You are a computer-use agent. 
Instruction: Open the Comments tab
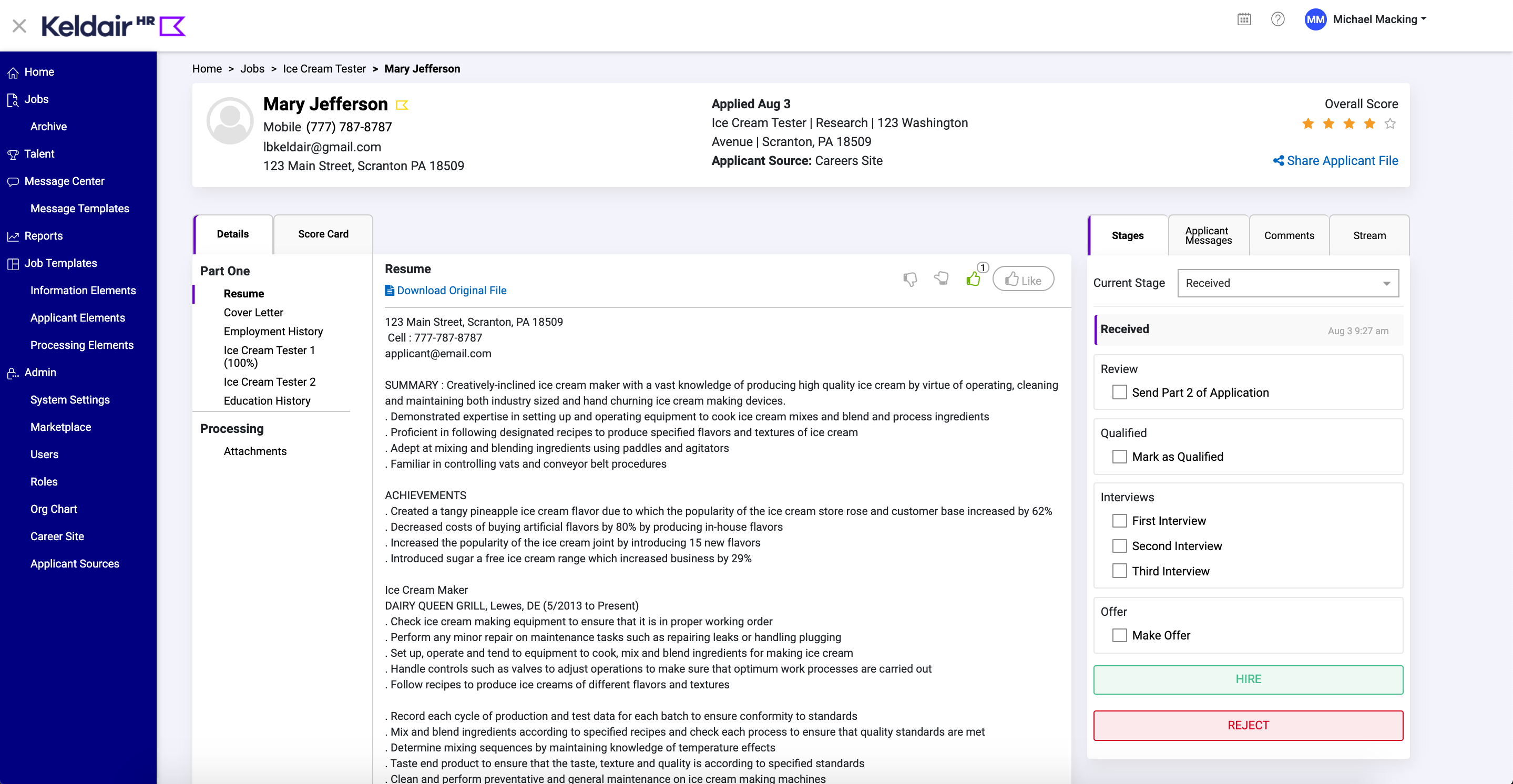point(1289,235)
